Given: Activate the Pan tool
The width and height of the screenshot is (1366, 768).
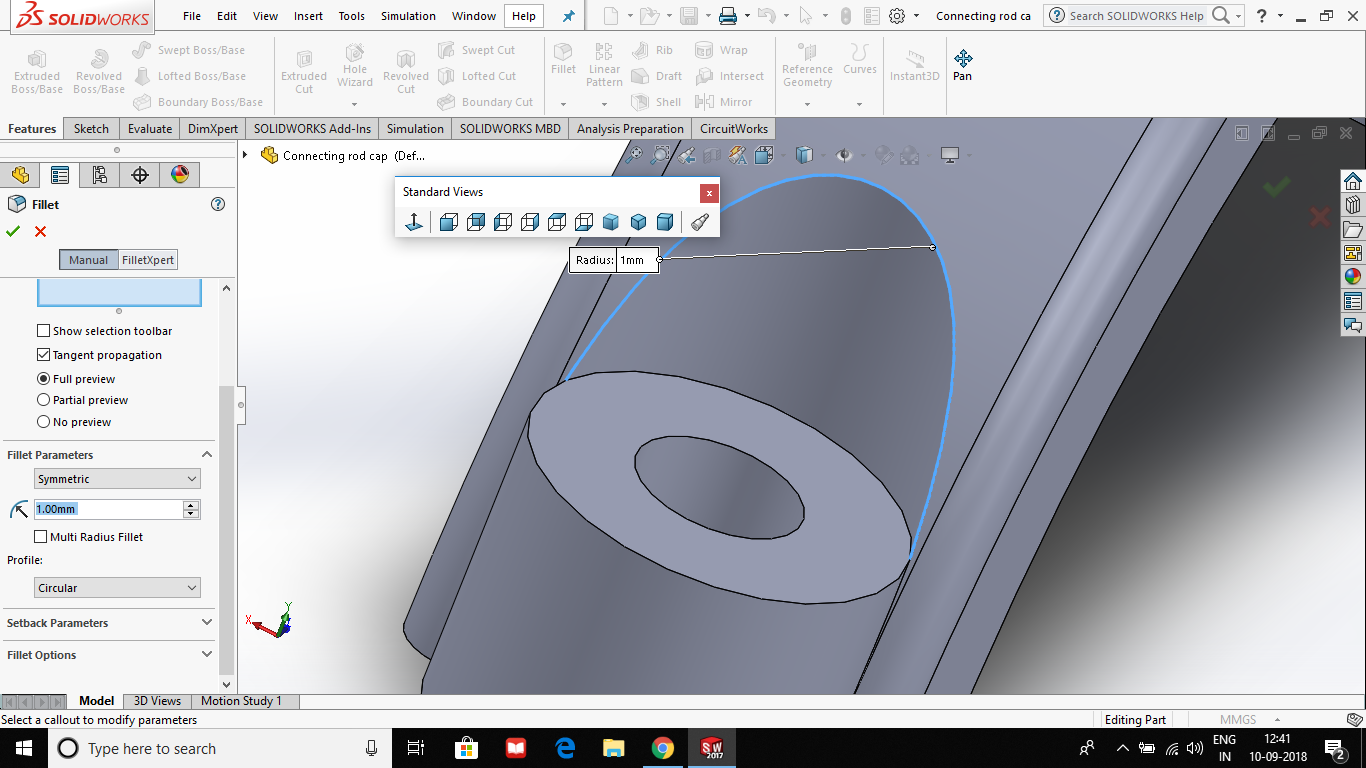Looking at the screenshot, I should pos(962,62).
